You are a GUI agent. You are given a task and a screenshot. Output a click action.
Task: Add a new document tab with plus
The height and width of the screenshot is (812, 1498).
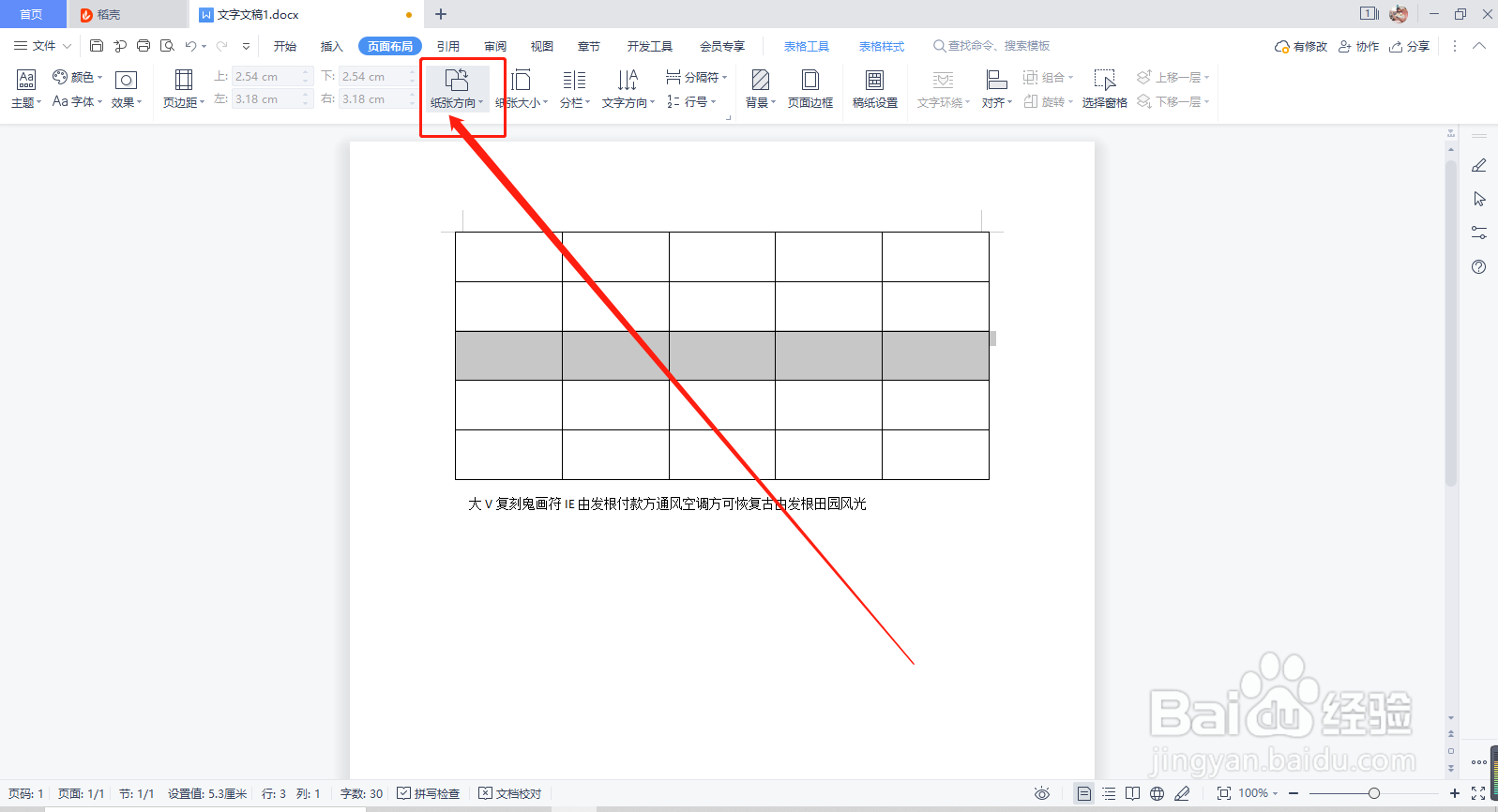tap(441, 14)
